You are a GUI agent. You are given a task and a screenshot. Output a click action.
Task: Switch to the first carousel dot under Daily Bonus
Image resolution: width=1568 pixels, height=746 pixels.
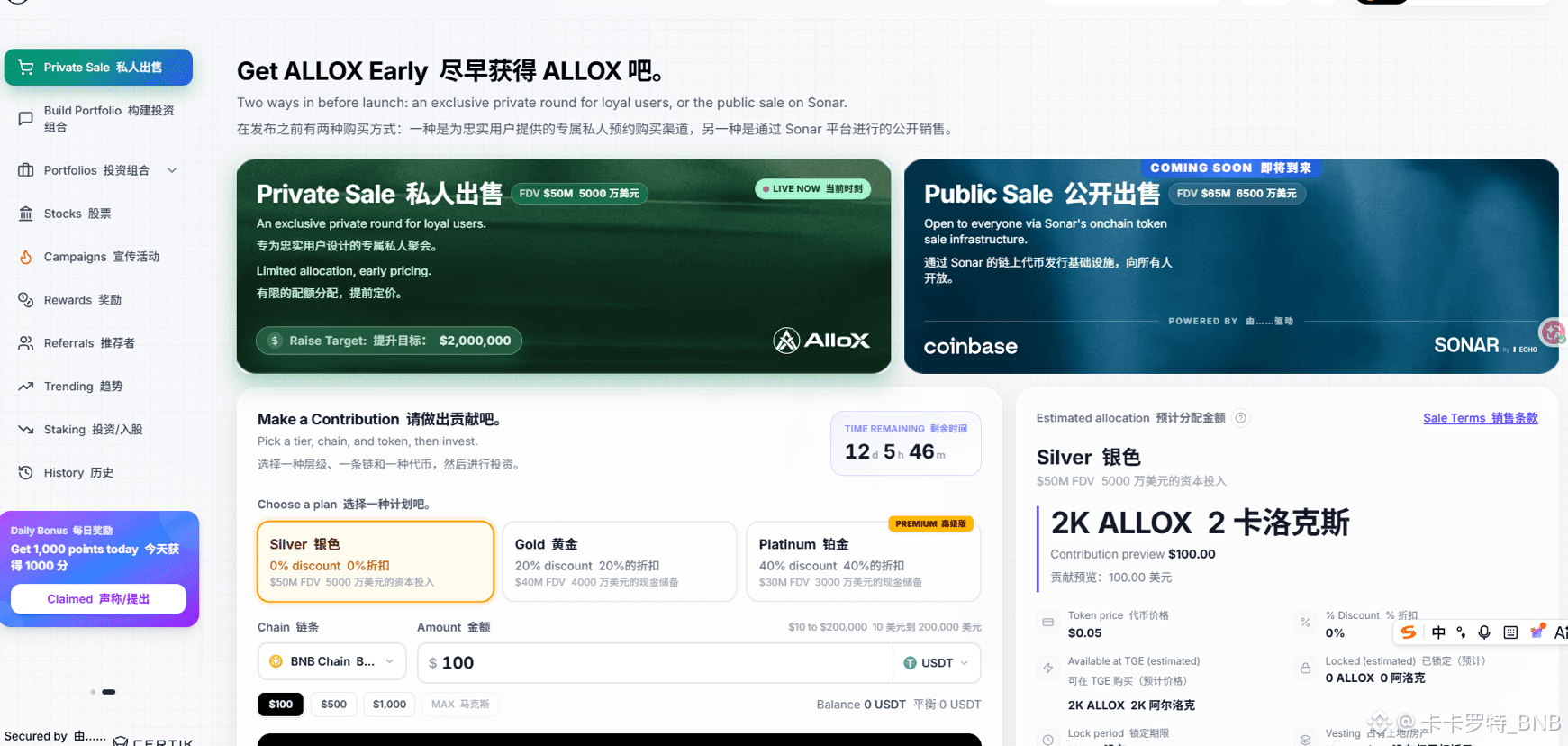(93, 692)
